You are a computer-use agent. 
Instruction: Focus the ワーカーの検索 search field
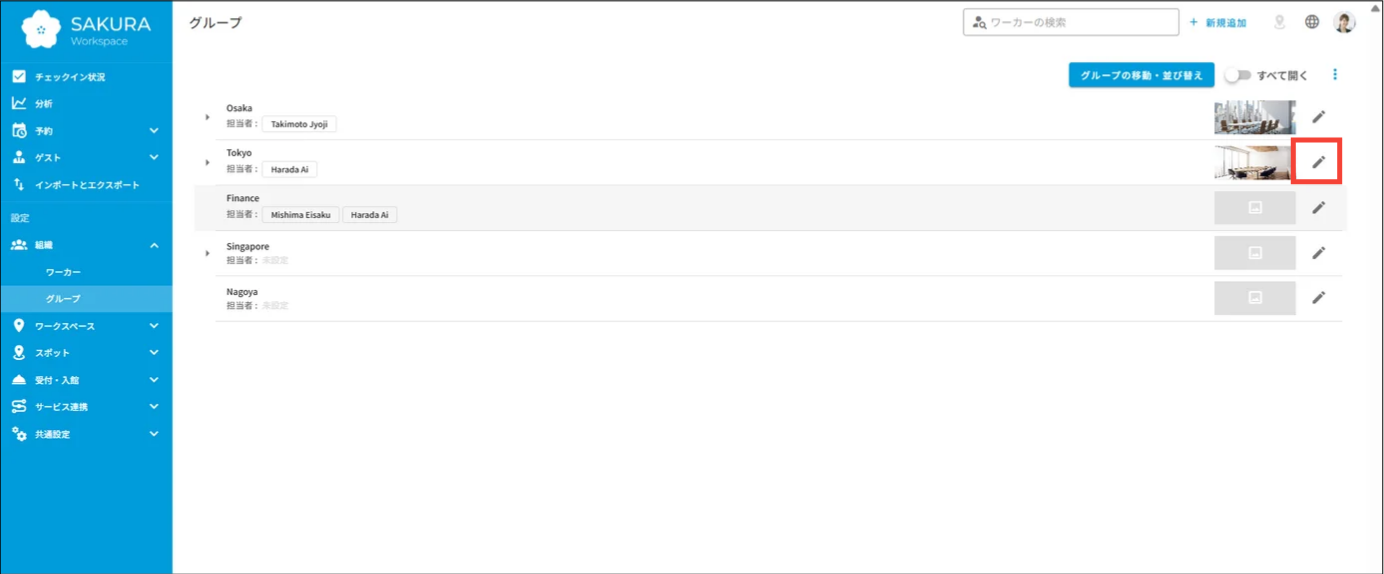coord(1071,22)
